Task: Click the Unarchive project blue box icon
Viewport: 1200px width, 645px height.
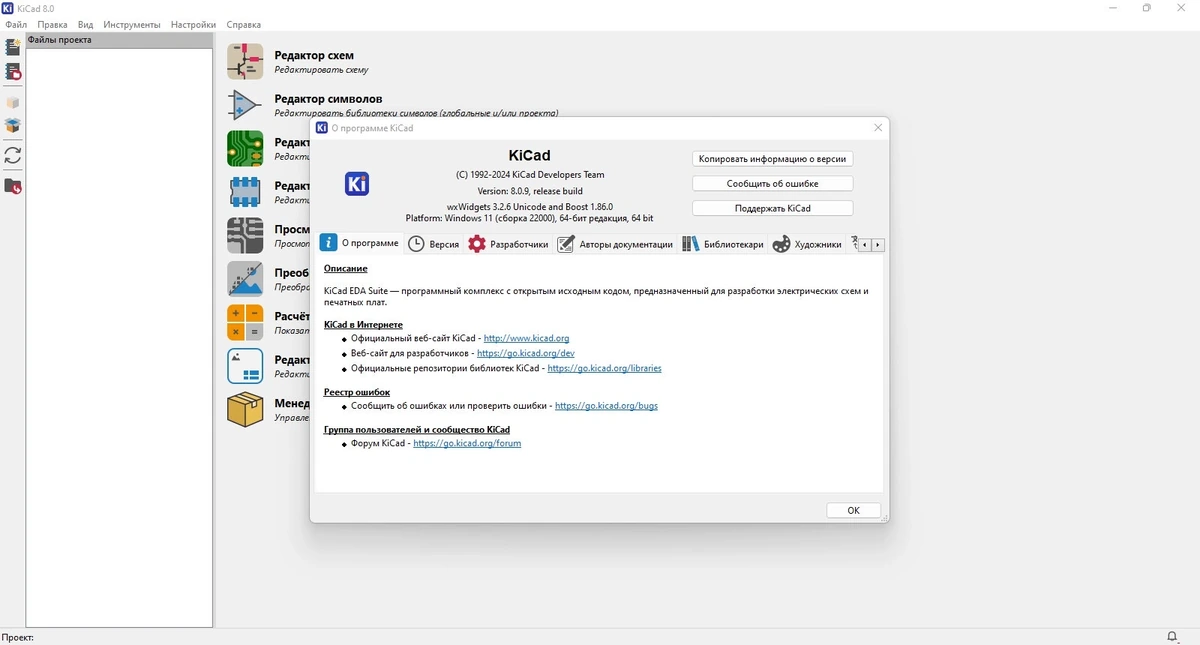Action: point(12,126)
